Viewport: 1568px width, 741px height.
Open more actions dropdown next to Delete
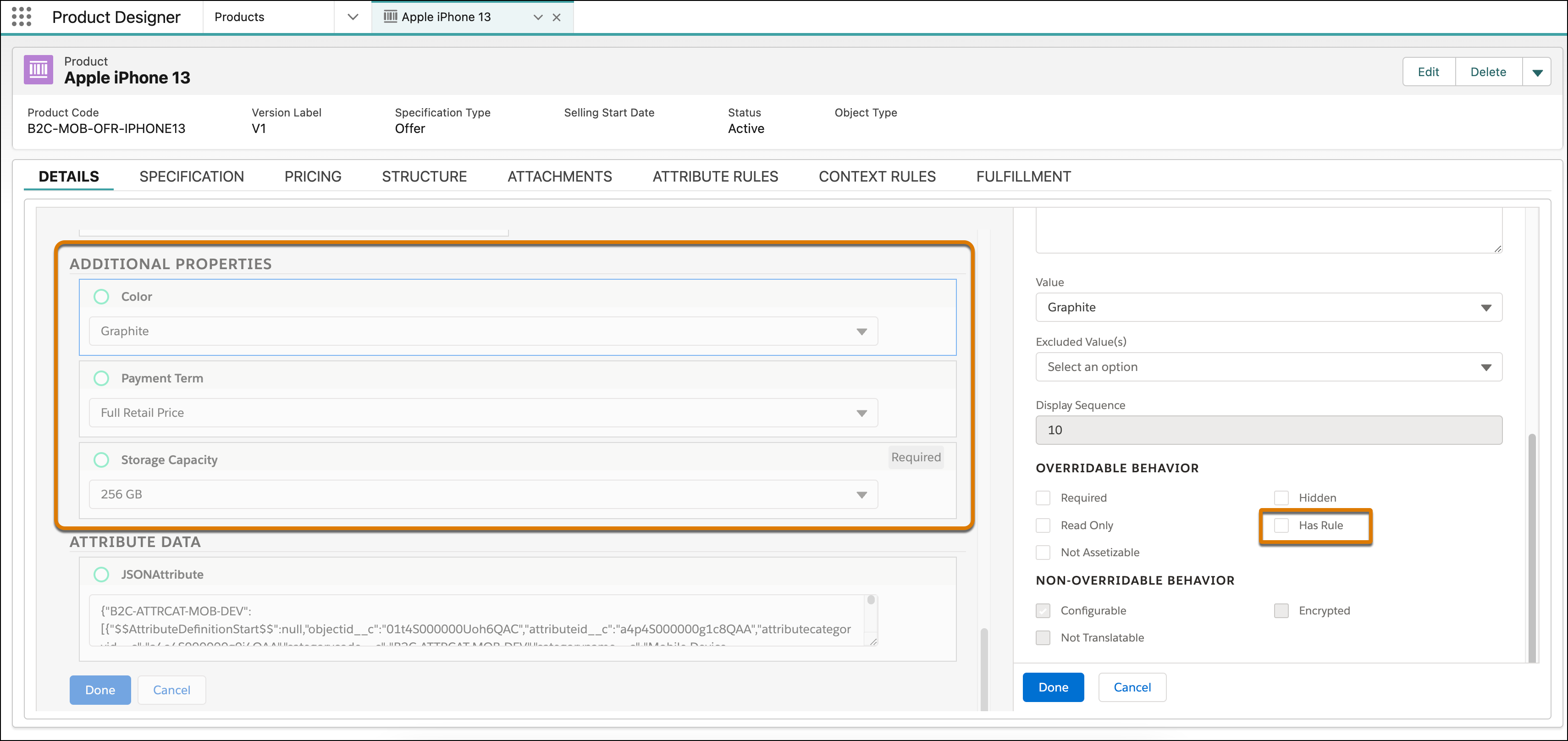(x=1537, y=72)
